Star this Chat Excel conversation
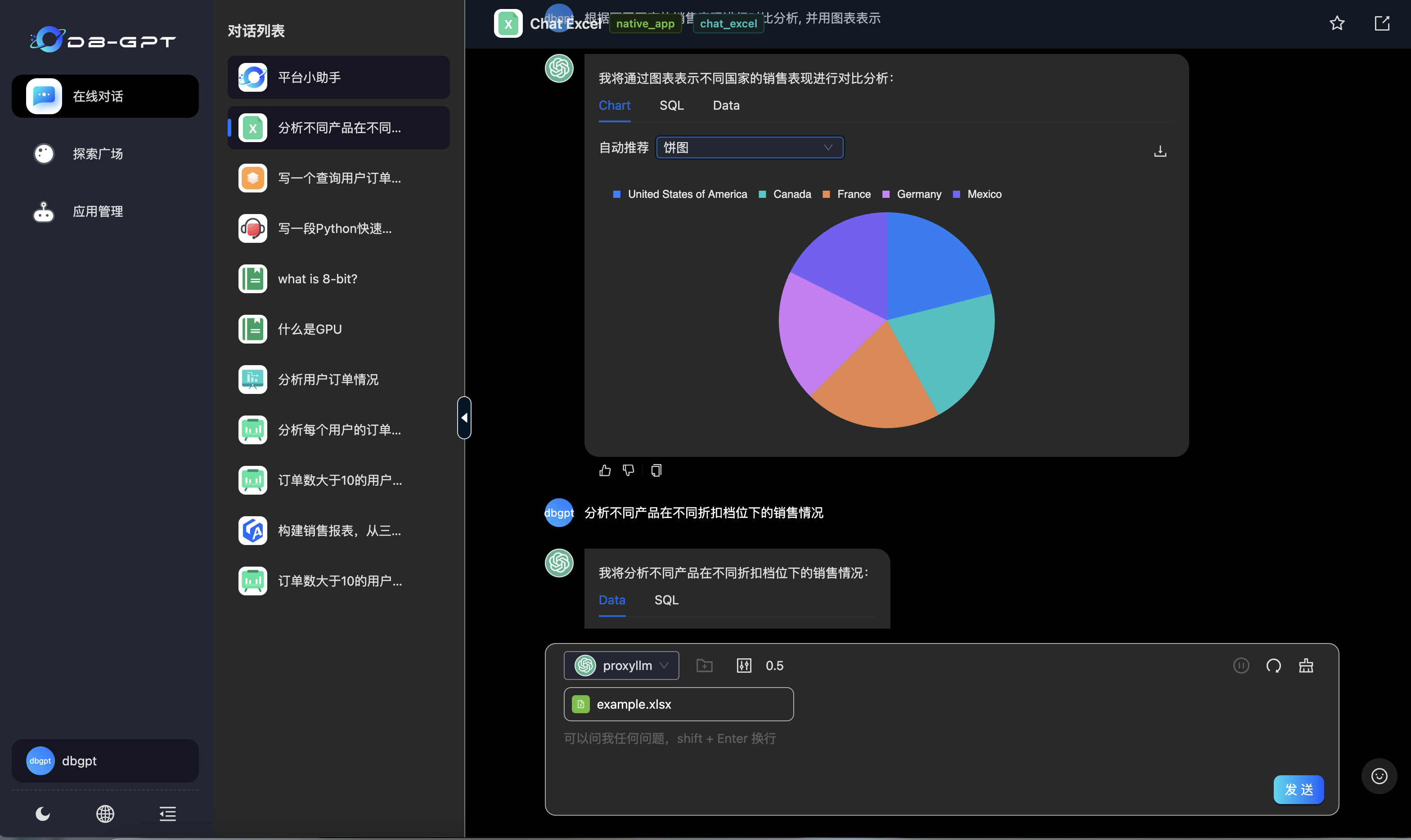The image size is (1411, 840). click(1337, 23)
